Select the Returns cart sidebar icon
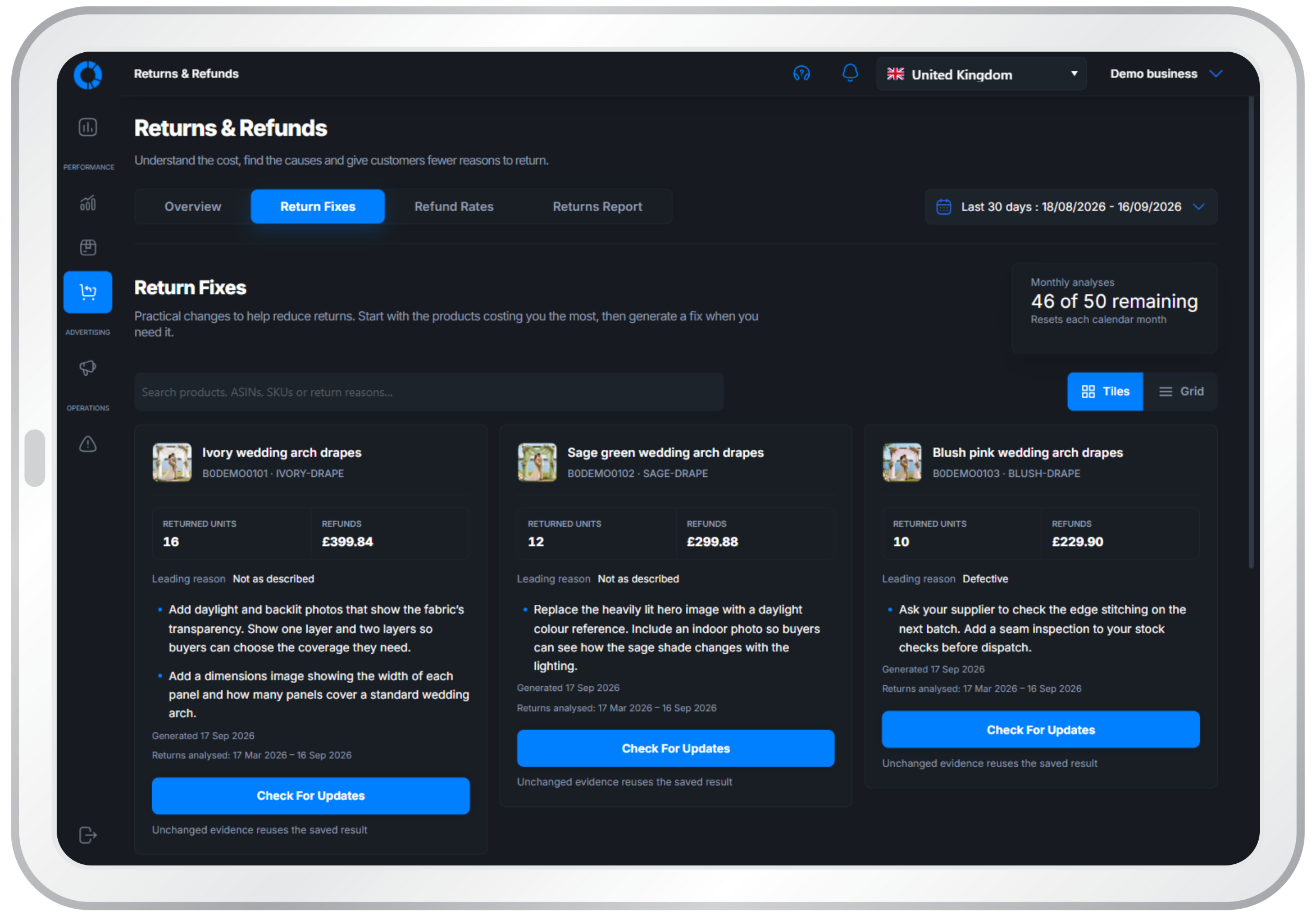The width and height of the screenshot is (1316, 916). coord(88,292)
